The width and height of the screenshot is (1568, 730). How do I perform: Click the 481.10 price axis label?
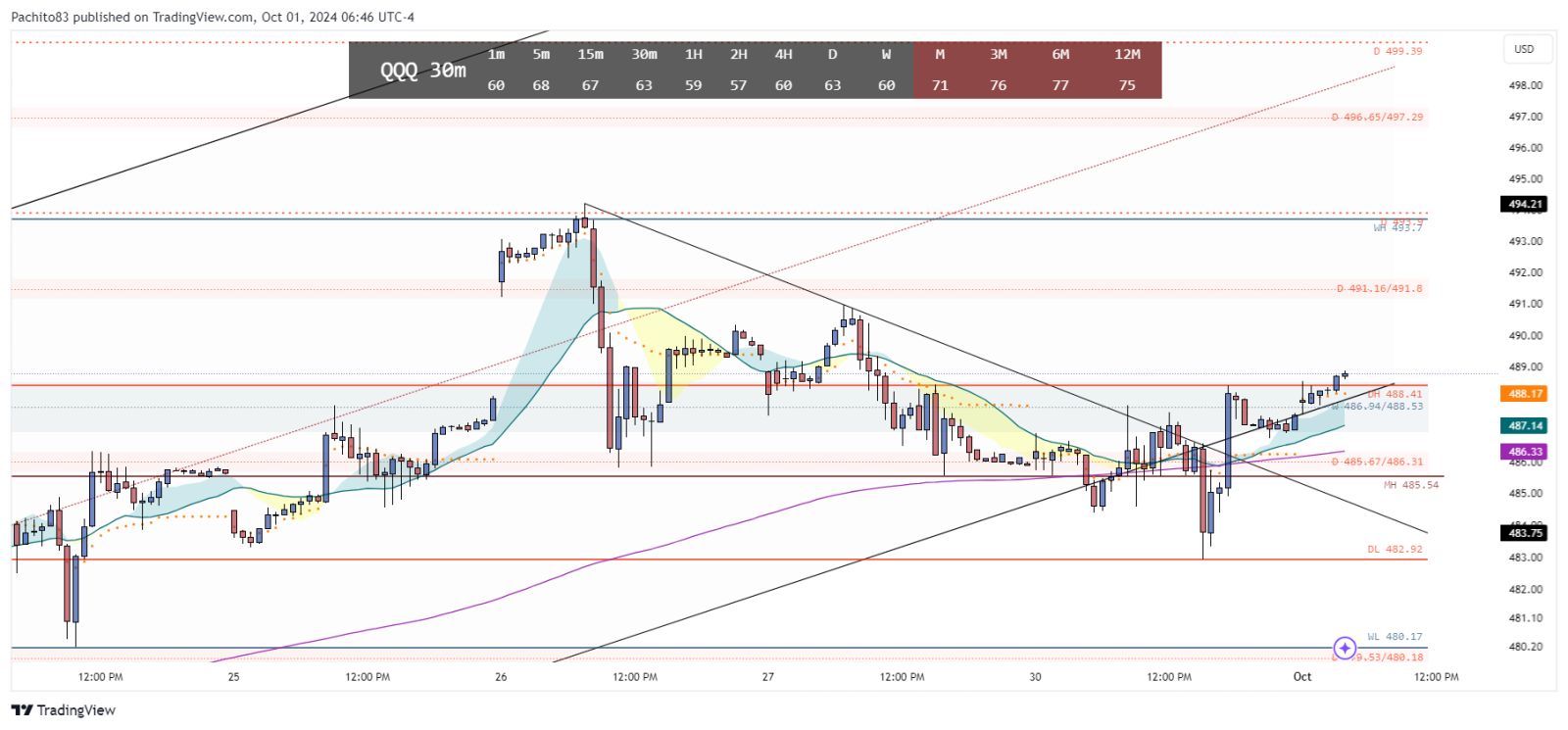1526,618
